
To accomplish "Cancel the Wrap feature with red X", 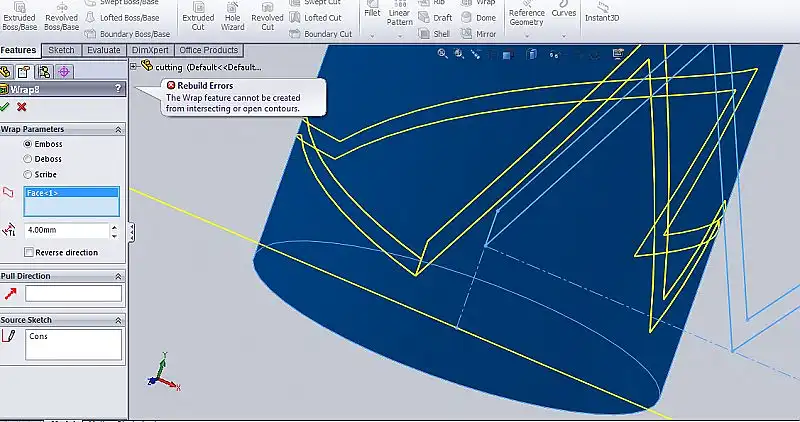I will (21, 107).
